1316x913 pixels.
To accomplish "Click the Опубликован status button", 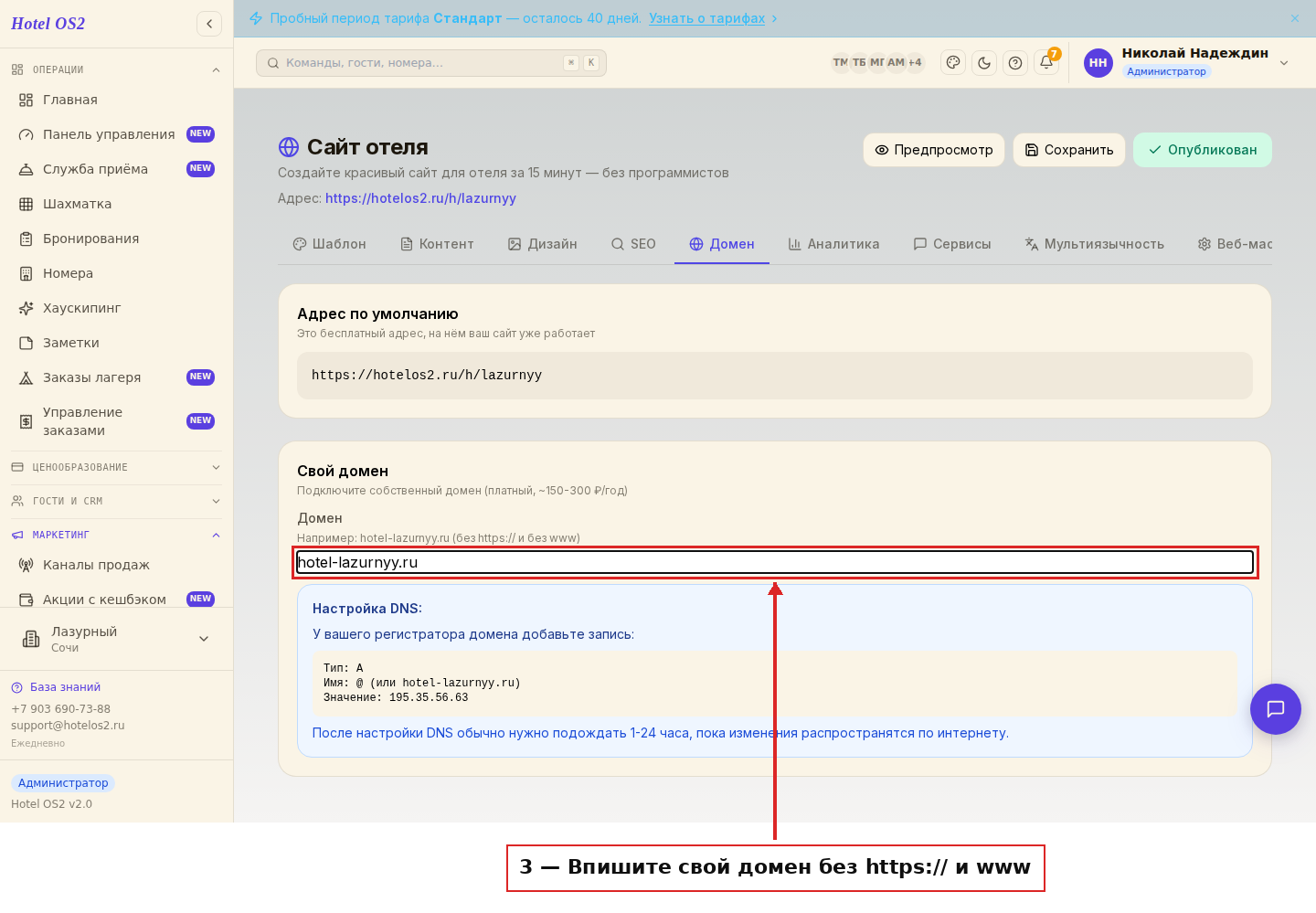I will [1203, 150].
